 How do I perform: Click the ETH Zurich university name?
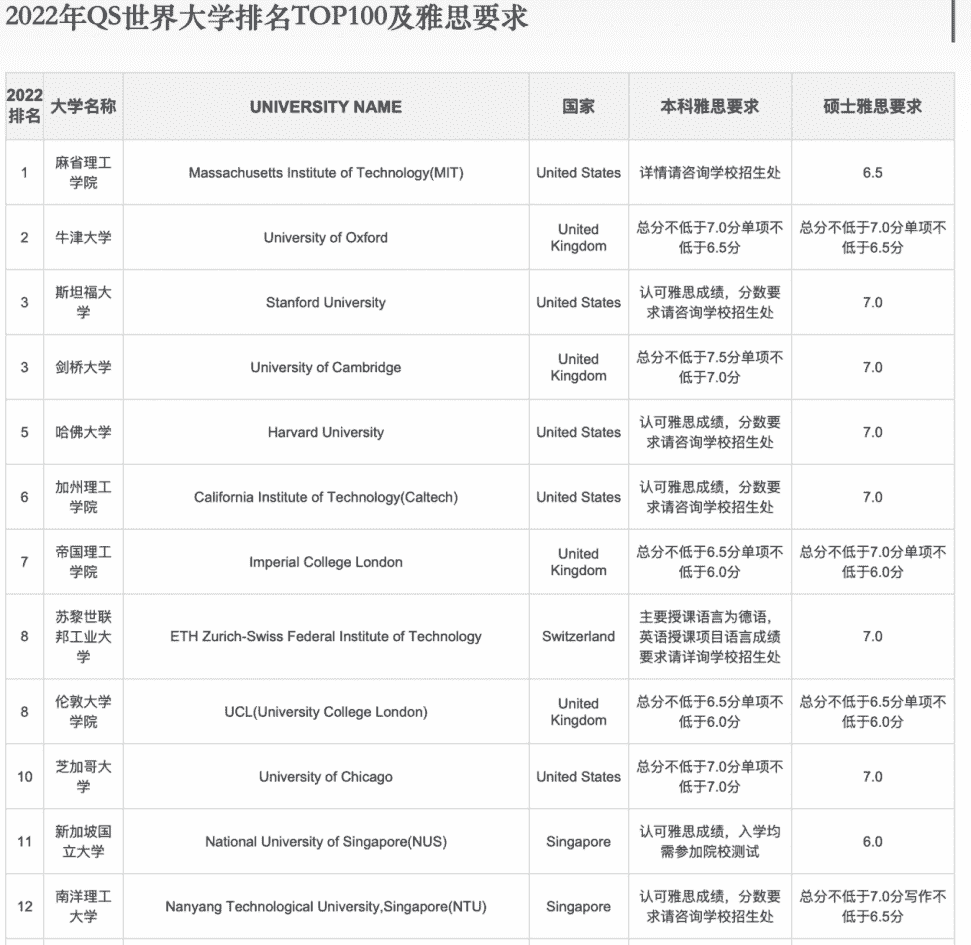pyautogui.click(x=325, y=636)
